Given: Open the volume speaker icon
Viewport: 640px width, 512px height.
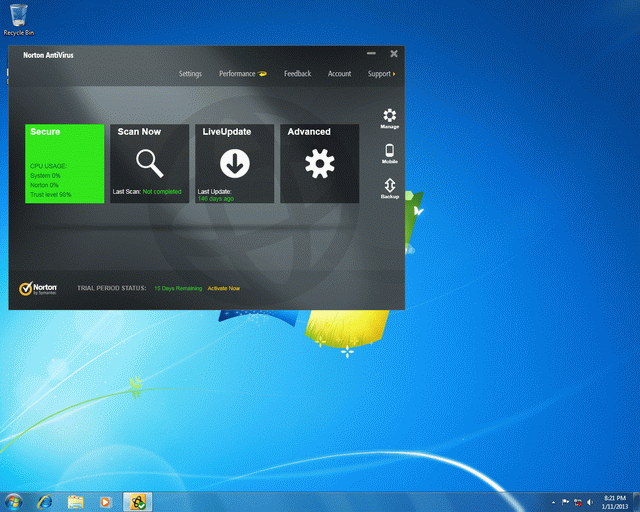Looking at the screenshot, I should click(589, 502).
